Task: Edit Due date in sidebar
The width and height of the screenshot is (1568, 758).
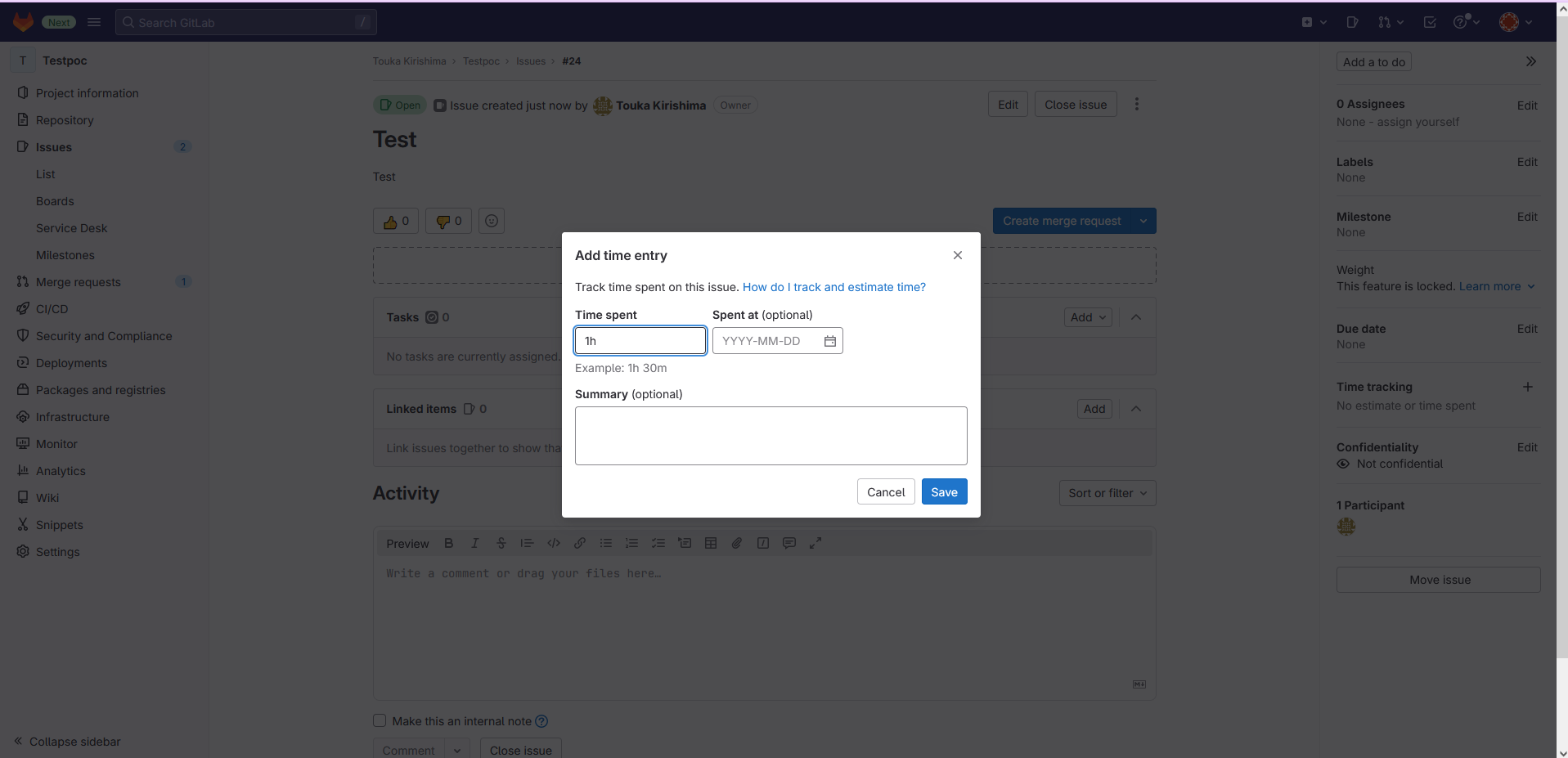Action: tap(1527, 329)
